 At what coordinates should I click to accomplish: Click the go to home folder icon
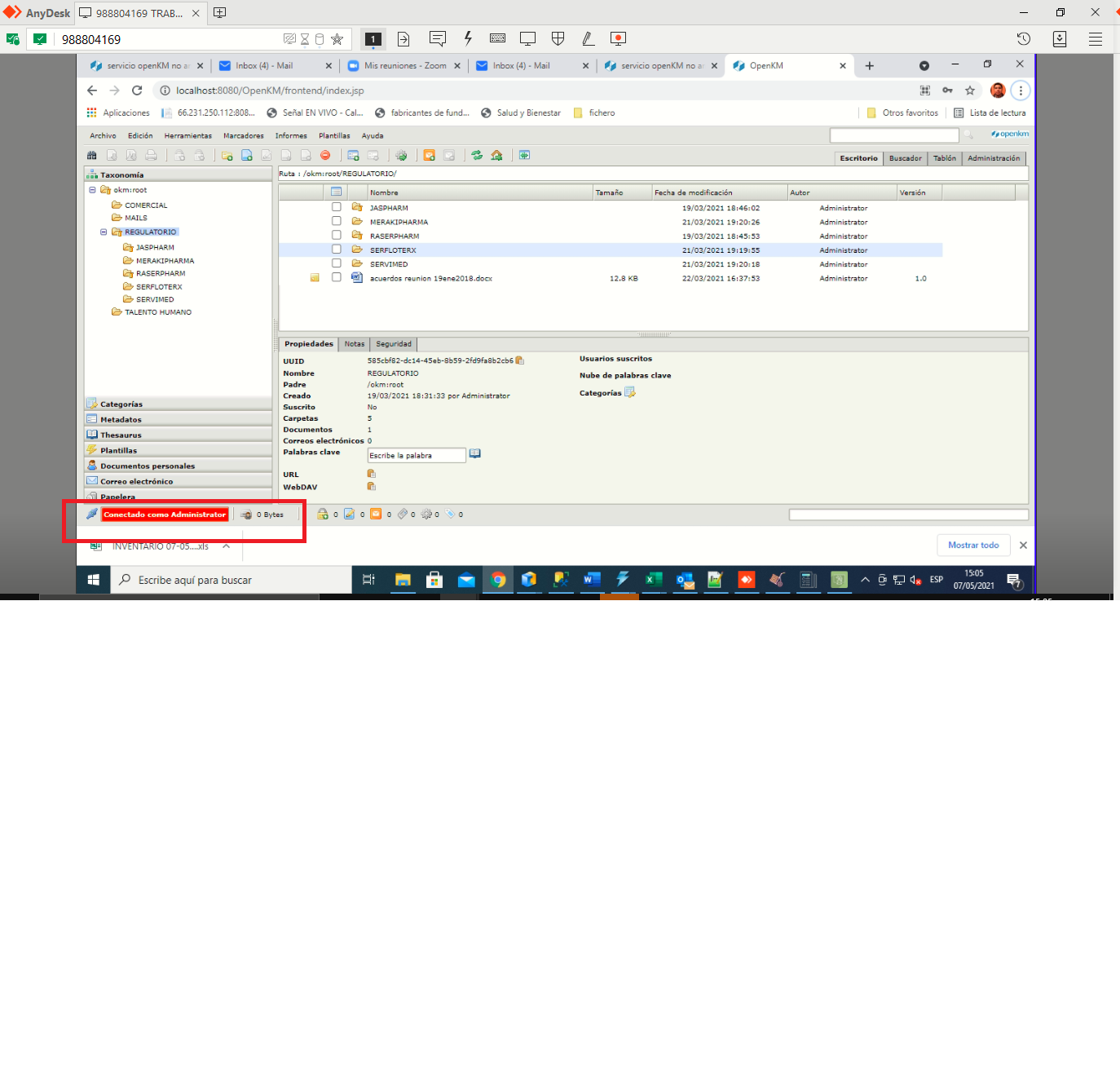(x=496, y=155)
